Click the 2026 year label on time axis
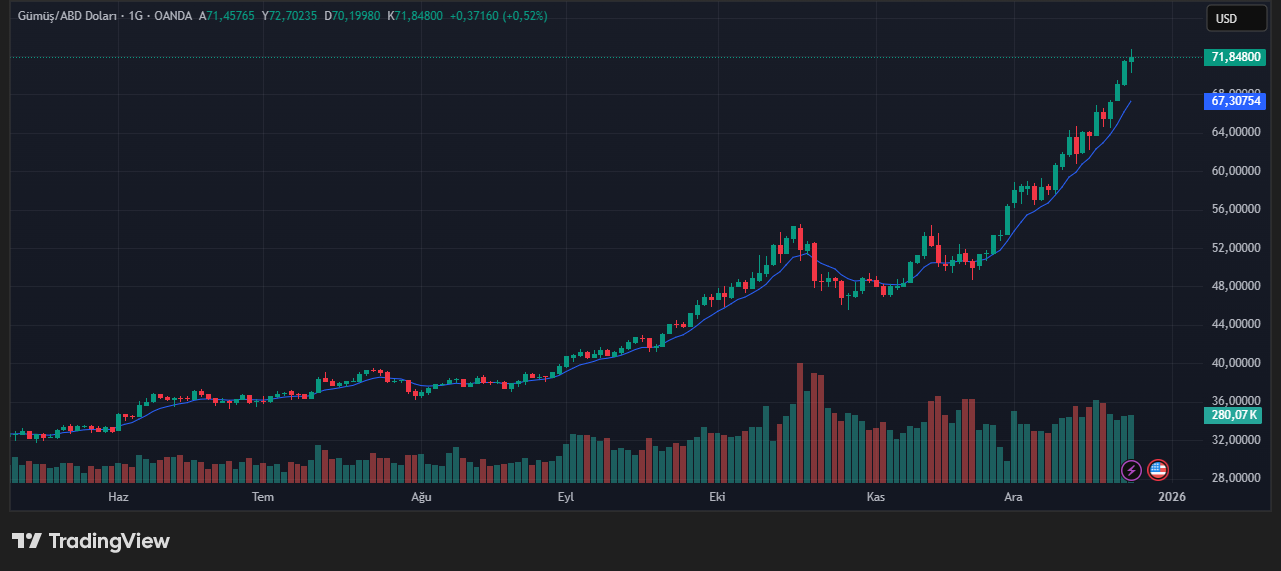This screenshot has height=571, width=1281. click(1171, 497)
